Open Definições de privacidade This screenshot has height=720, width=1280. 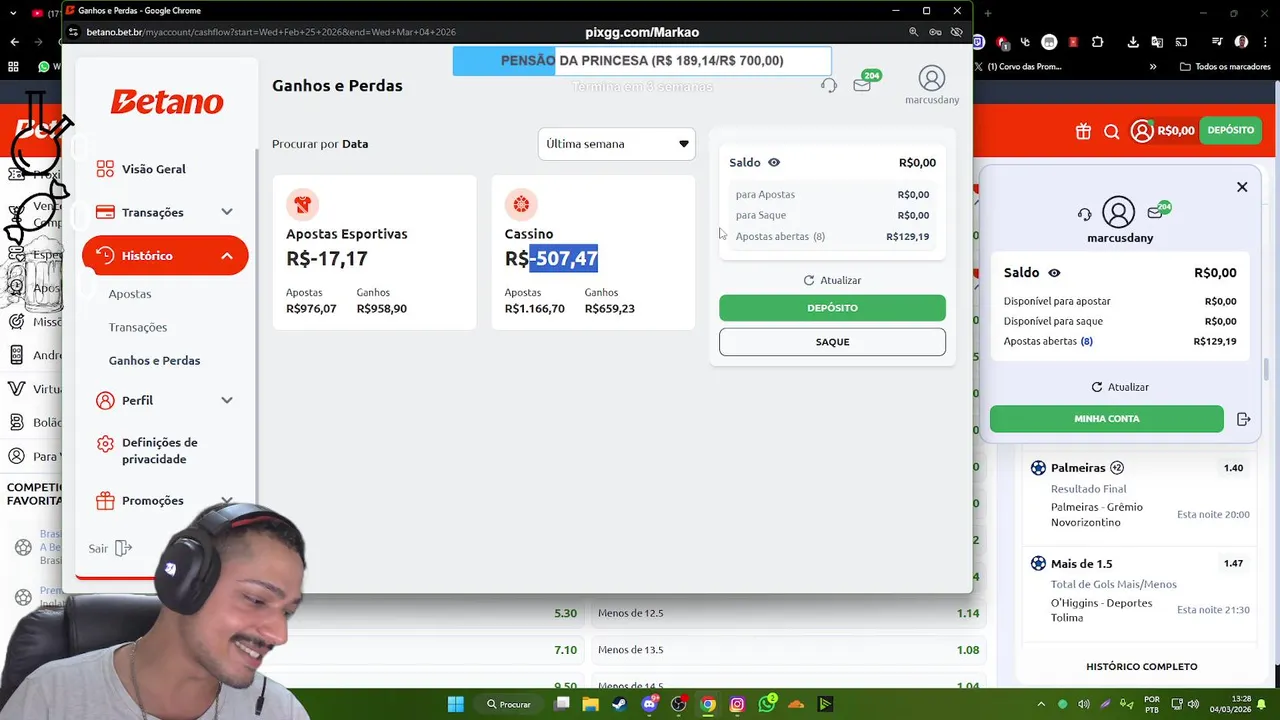pos(160,451)
